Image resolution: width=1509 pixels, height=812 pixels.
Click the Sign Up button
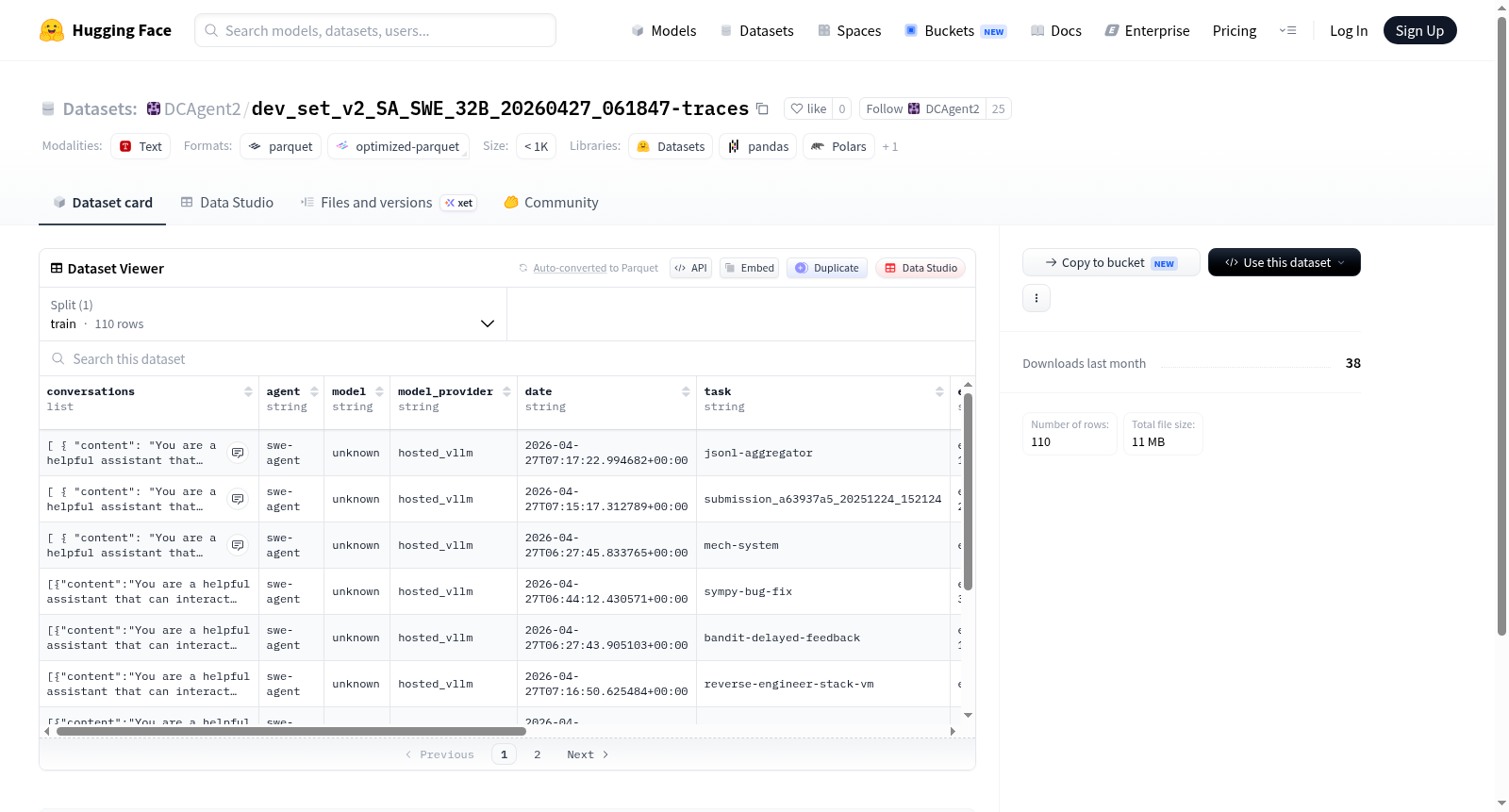(x=1419, y=30)
